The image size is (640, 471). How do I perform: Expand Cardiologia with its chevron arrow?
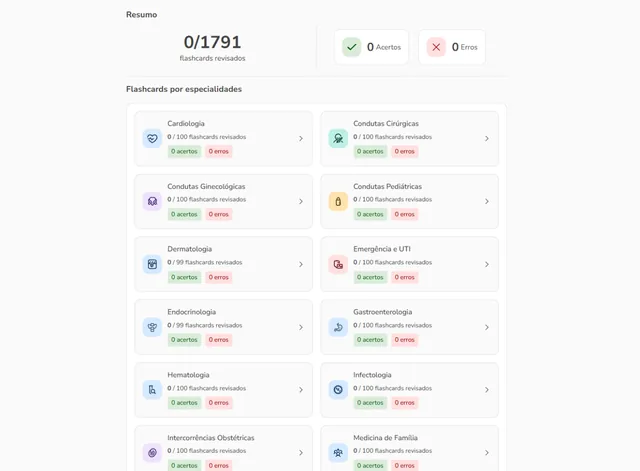pos(301,138)
